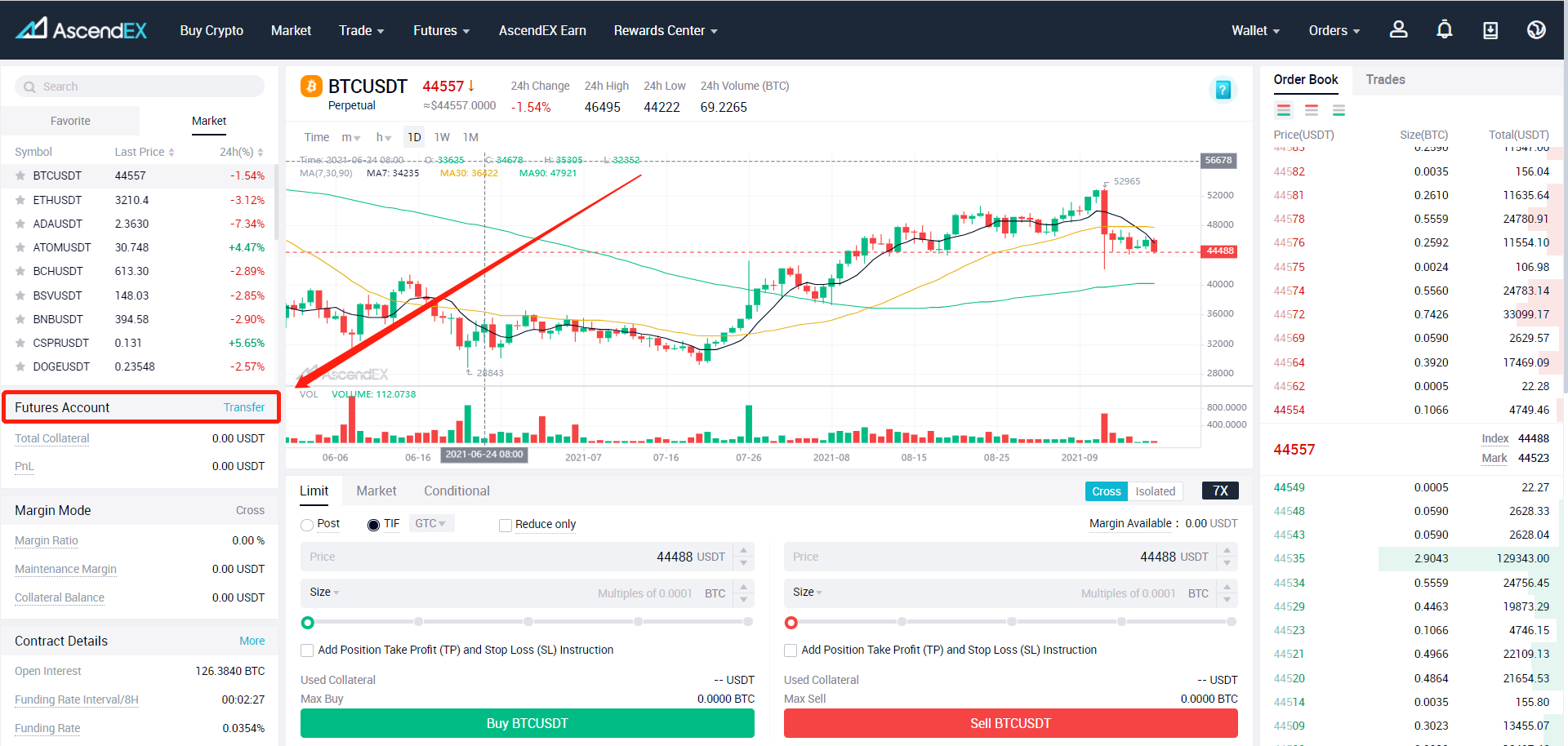The height and width of the screenshot is (746, 1568).
Task: Switch to the Trades tab
Action: (x=1385, y=79)
